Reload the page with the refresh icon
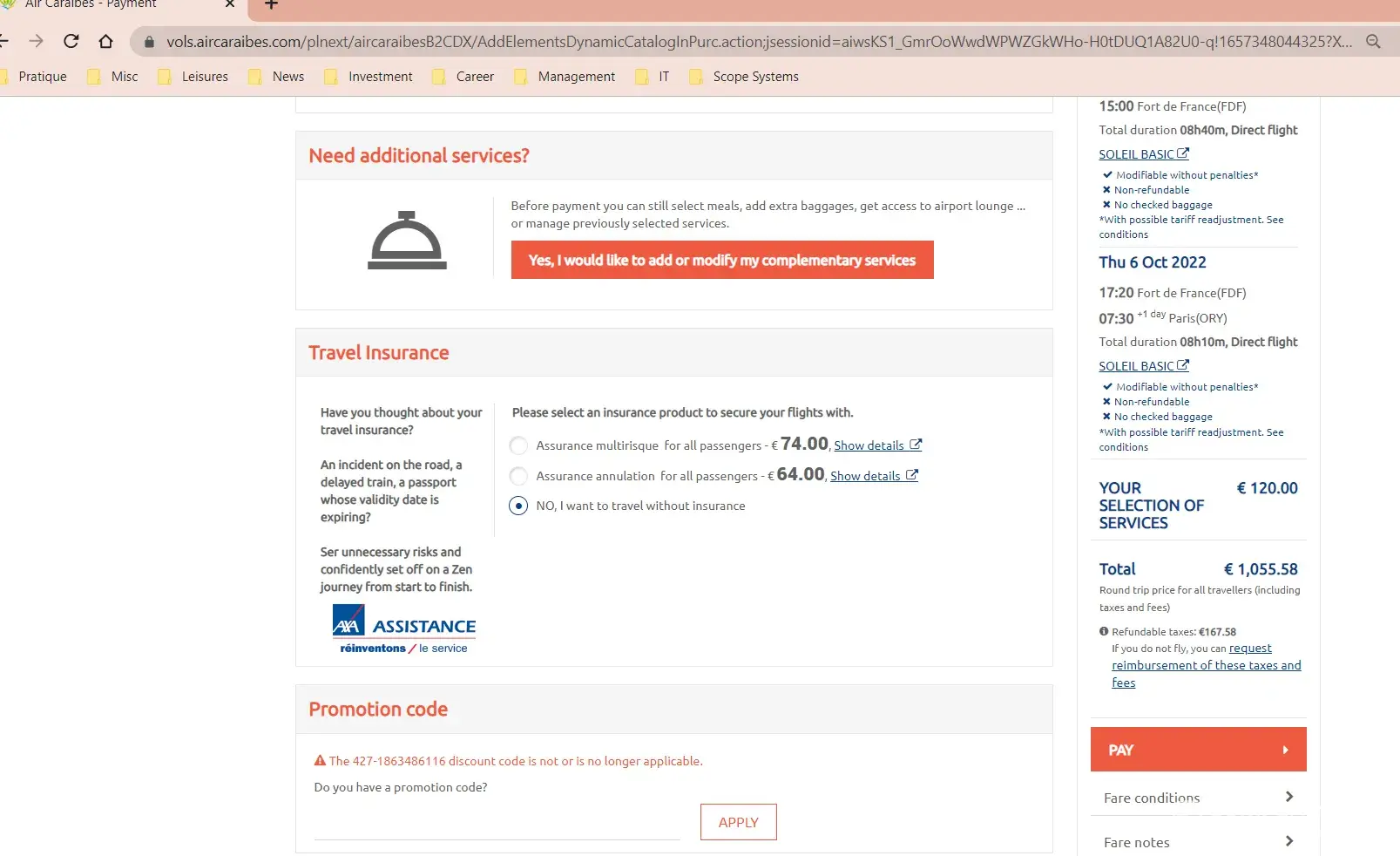This screenshot has width=1400, height=856. pyautogui.click(x=71, y=41)
